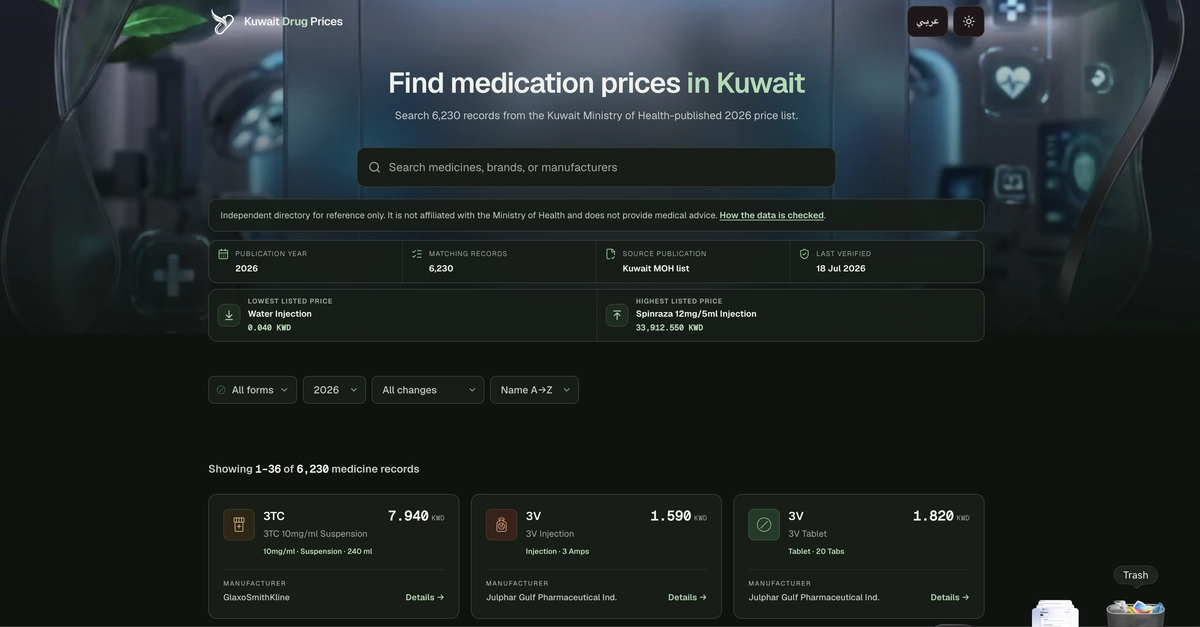Open the 'How the data is checked' link

(772, 215)
